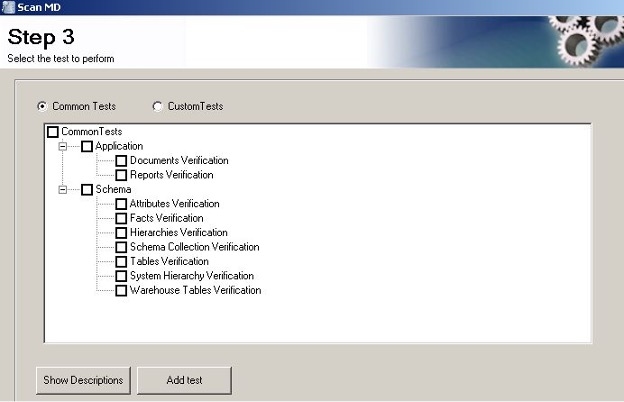The height and width of the screenshot is (402, 624).
Task: Enable Warehouse Tables Verification checkbox
Action: pyautogui.click(x=121, y=291)
